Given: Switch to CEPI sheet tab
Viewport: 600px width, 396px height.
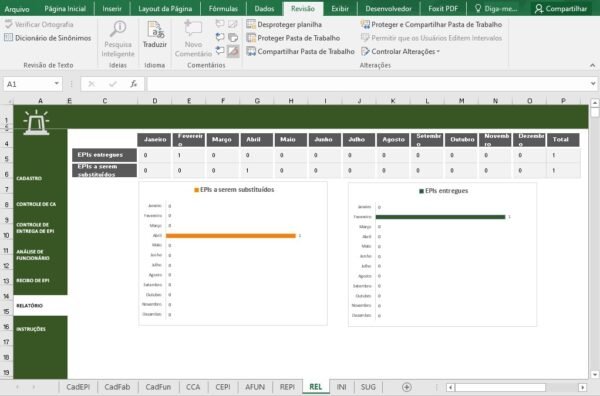Looking at the screenshot, I should 223,387.
